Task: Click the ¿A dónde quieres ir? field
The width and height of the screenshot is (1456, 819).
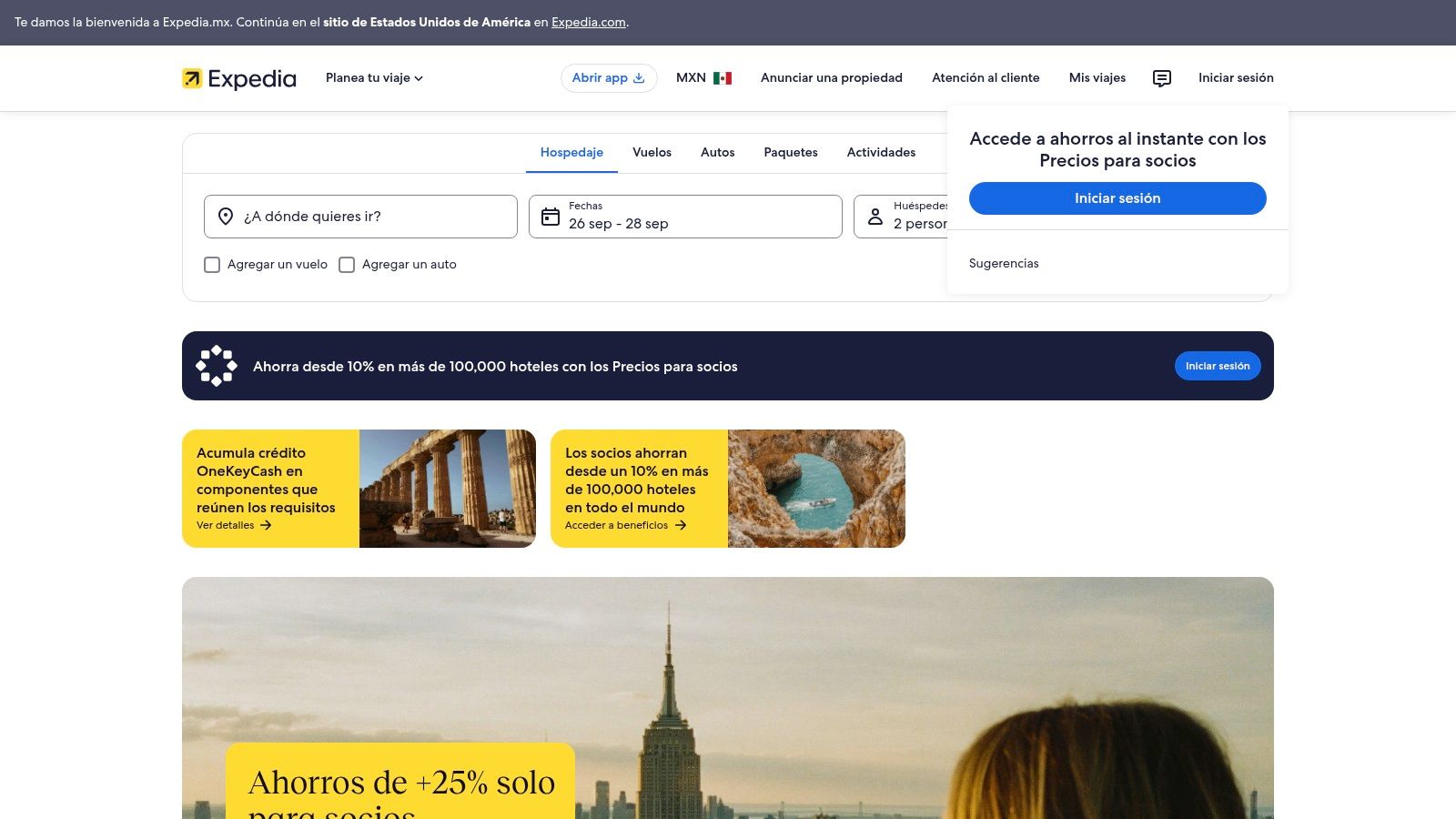Action: 360,217
